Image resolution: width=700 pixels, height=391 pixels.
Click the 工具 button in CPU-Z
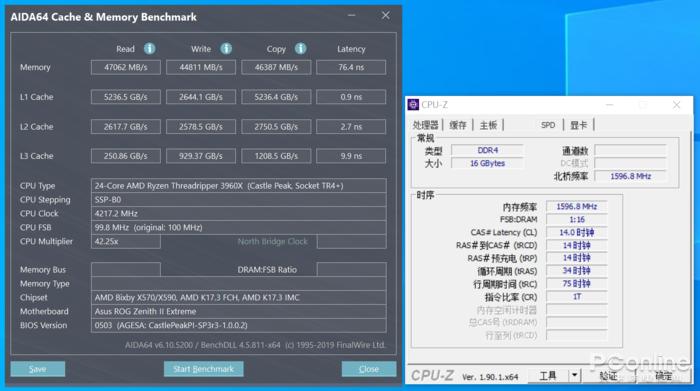(548, 376)
